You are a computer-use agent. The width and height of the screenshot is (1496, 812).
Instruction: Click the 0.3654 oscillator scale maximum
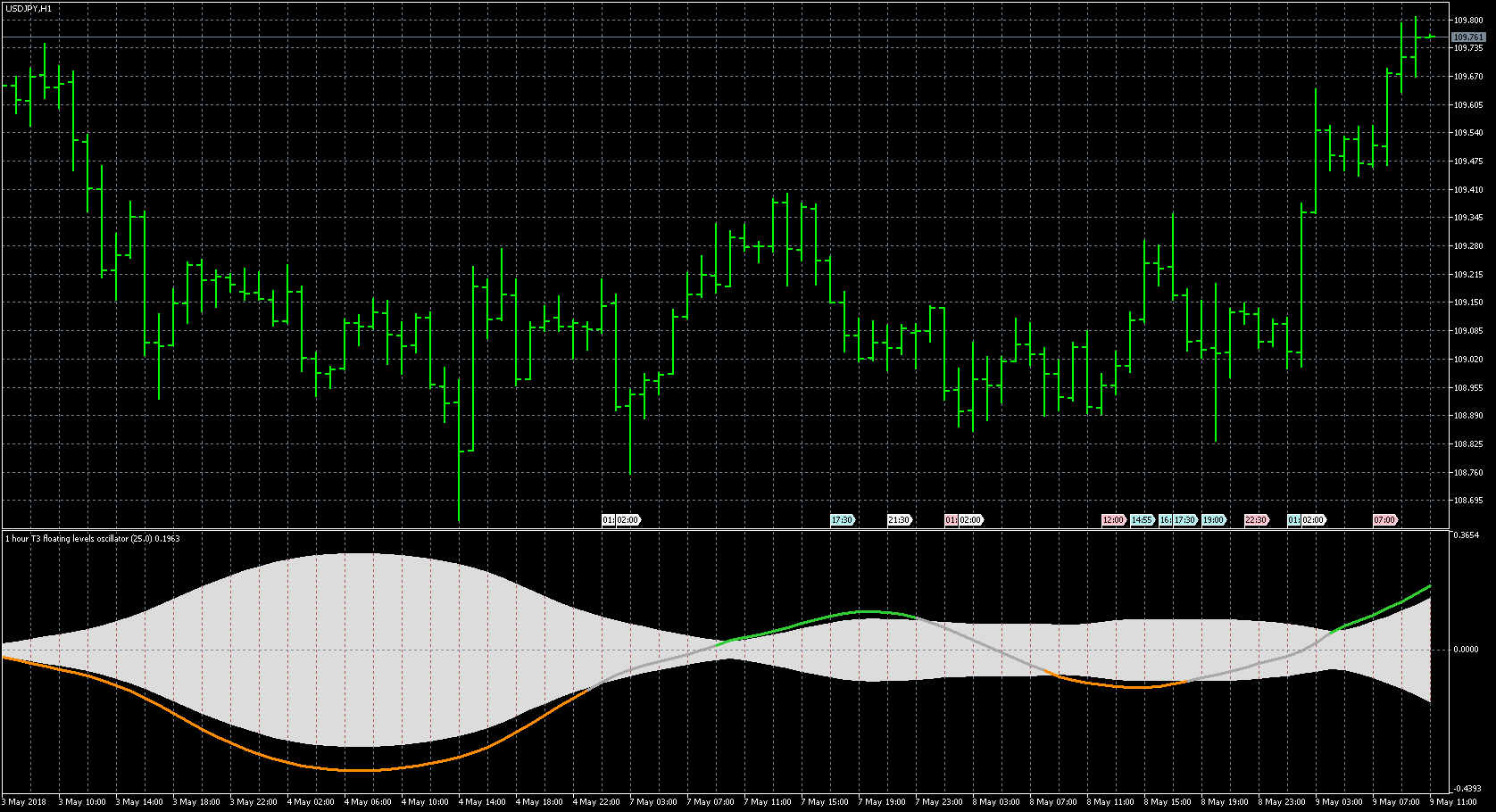point(1467,535)
